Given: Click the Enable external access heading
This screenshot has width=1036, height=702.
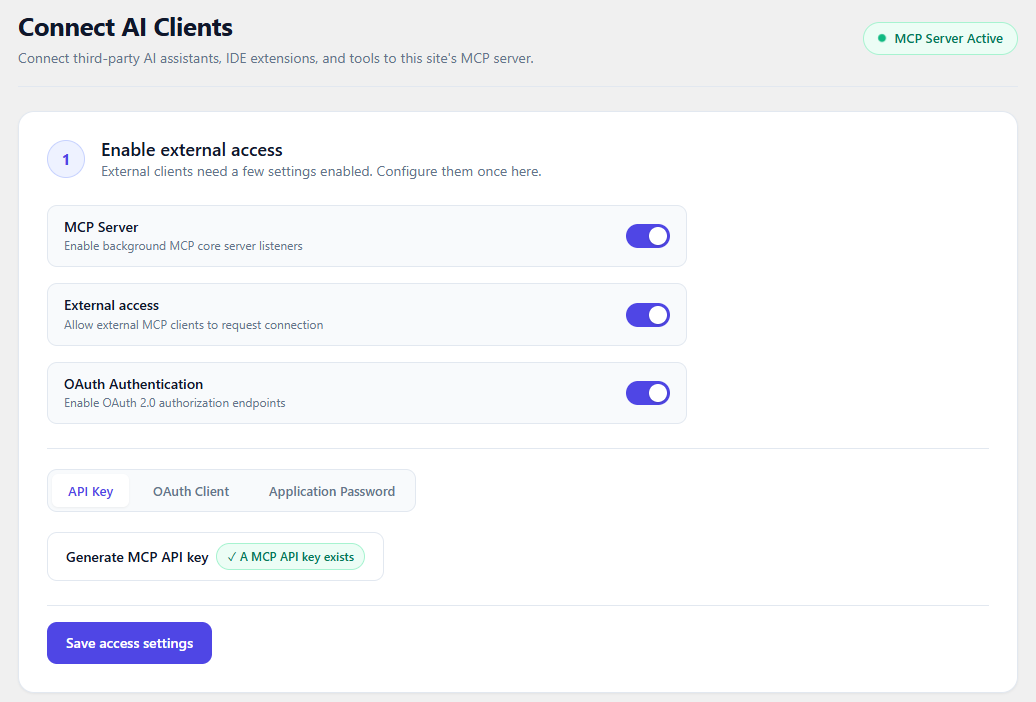Looking at the screenshot, I should pos(192,150).
